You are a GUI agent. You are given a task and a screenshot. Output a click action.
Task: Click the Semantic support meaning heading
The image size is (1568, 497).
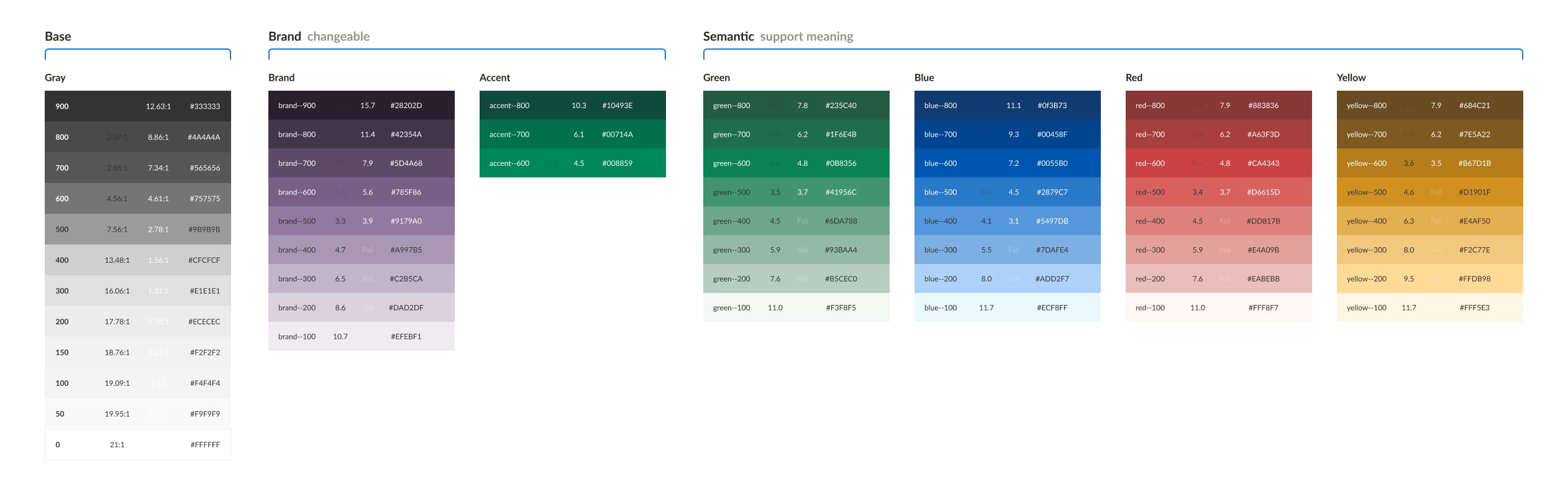coord(778,37)
